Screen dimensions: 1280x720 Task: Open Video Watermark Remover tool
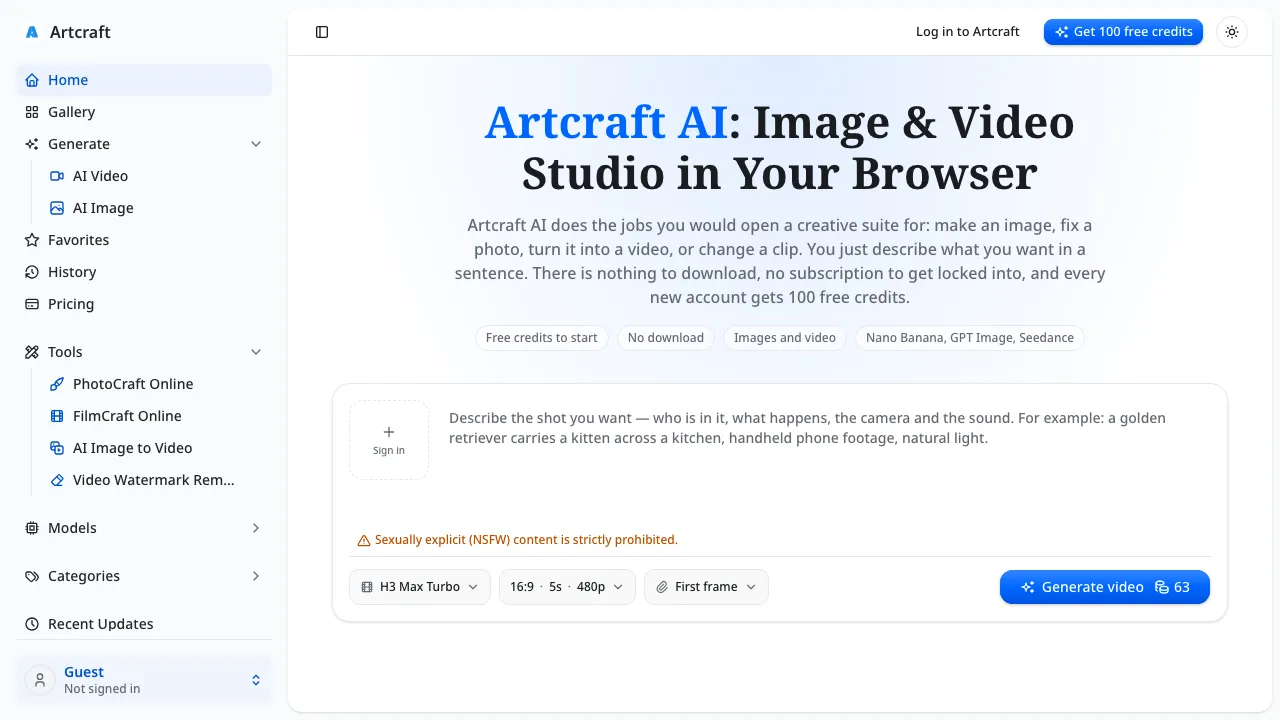point(156,480)
